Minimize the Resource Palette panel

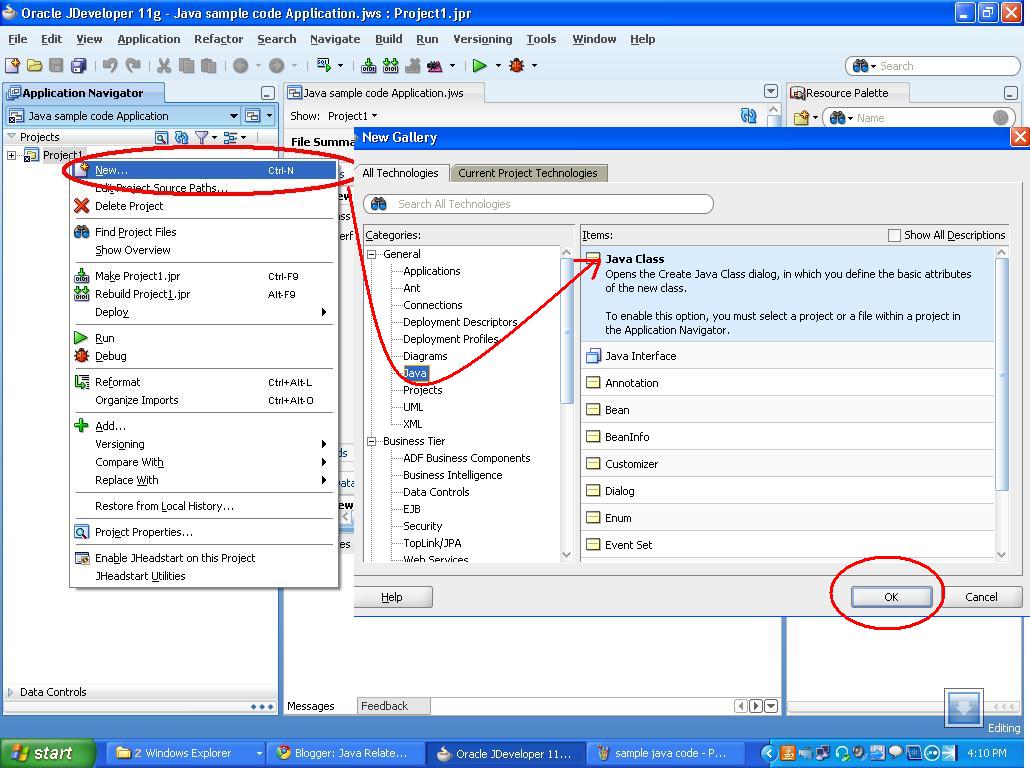[1011, 93]
